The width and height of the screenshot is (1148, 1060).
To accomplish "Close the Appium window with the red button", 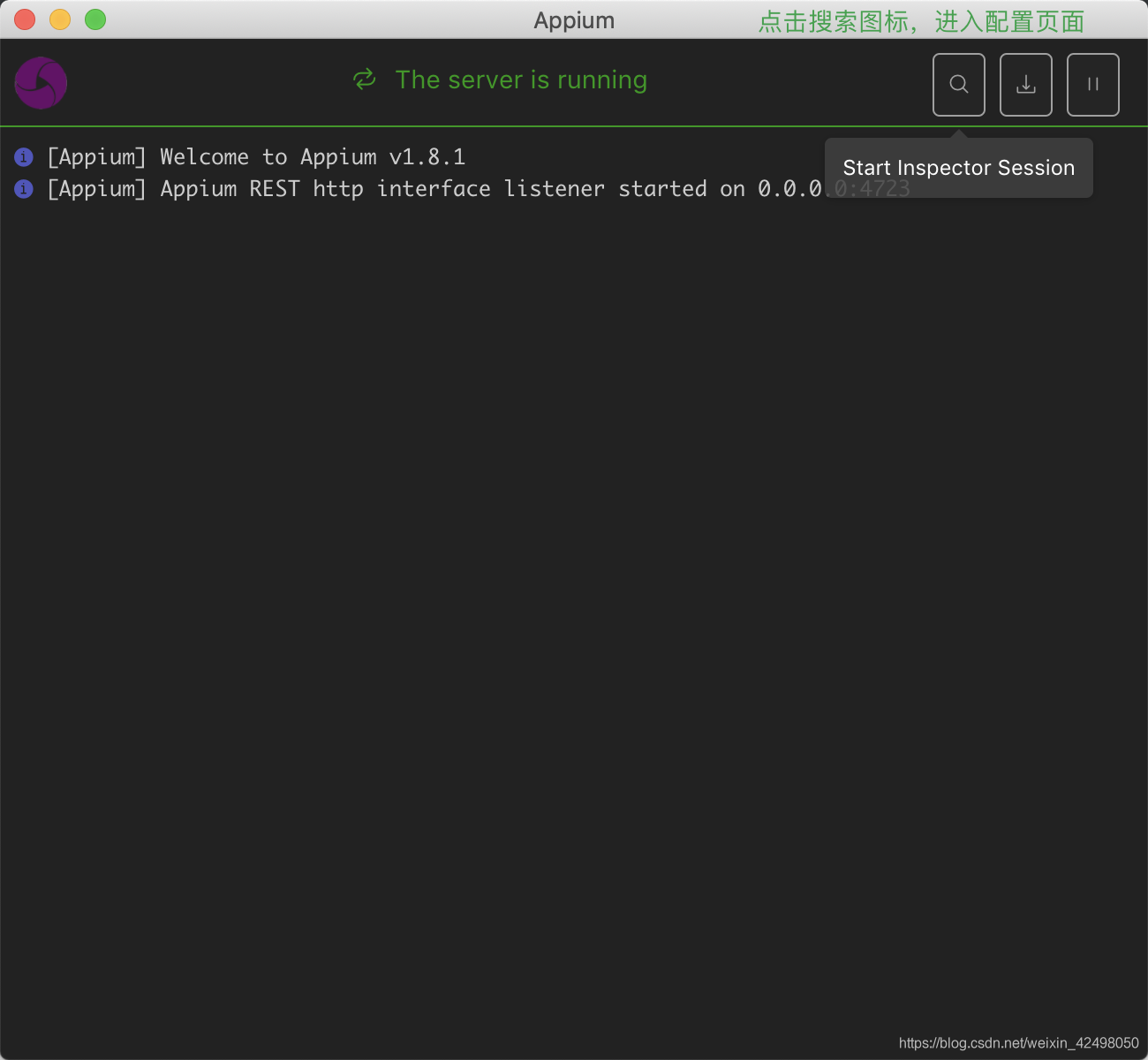I will [x=25, y=19].
